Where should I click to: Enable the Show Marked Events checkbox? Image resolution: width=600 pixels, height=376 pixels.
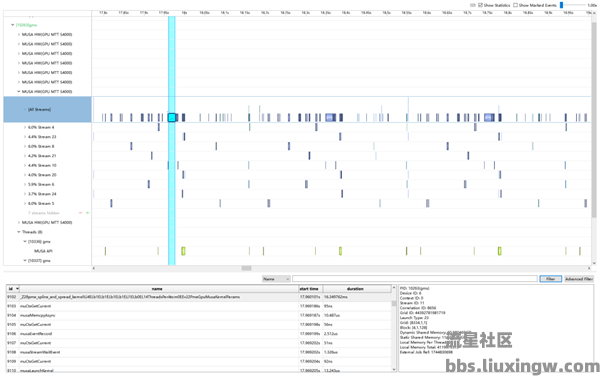pyautogui.click(x=515, y=5)
